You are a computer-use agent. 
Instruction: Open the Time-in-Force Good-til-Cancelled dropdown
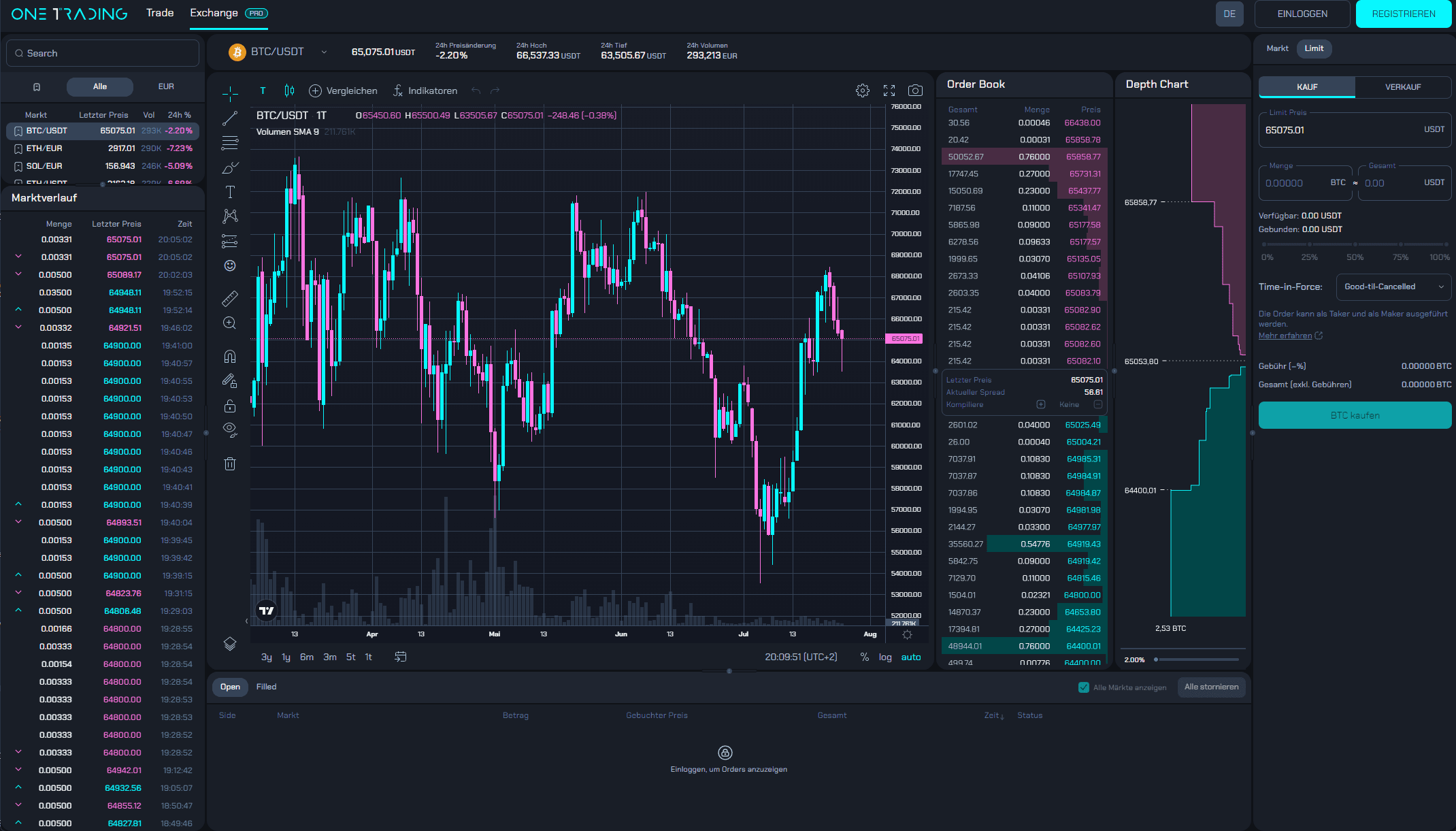(1393, 287)
